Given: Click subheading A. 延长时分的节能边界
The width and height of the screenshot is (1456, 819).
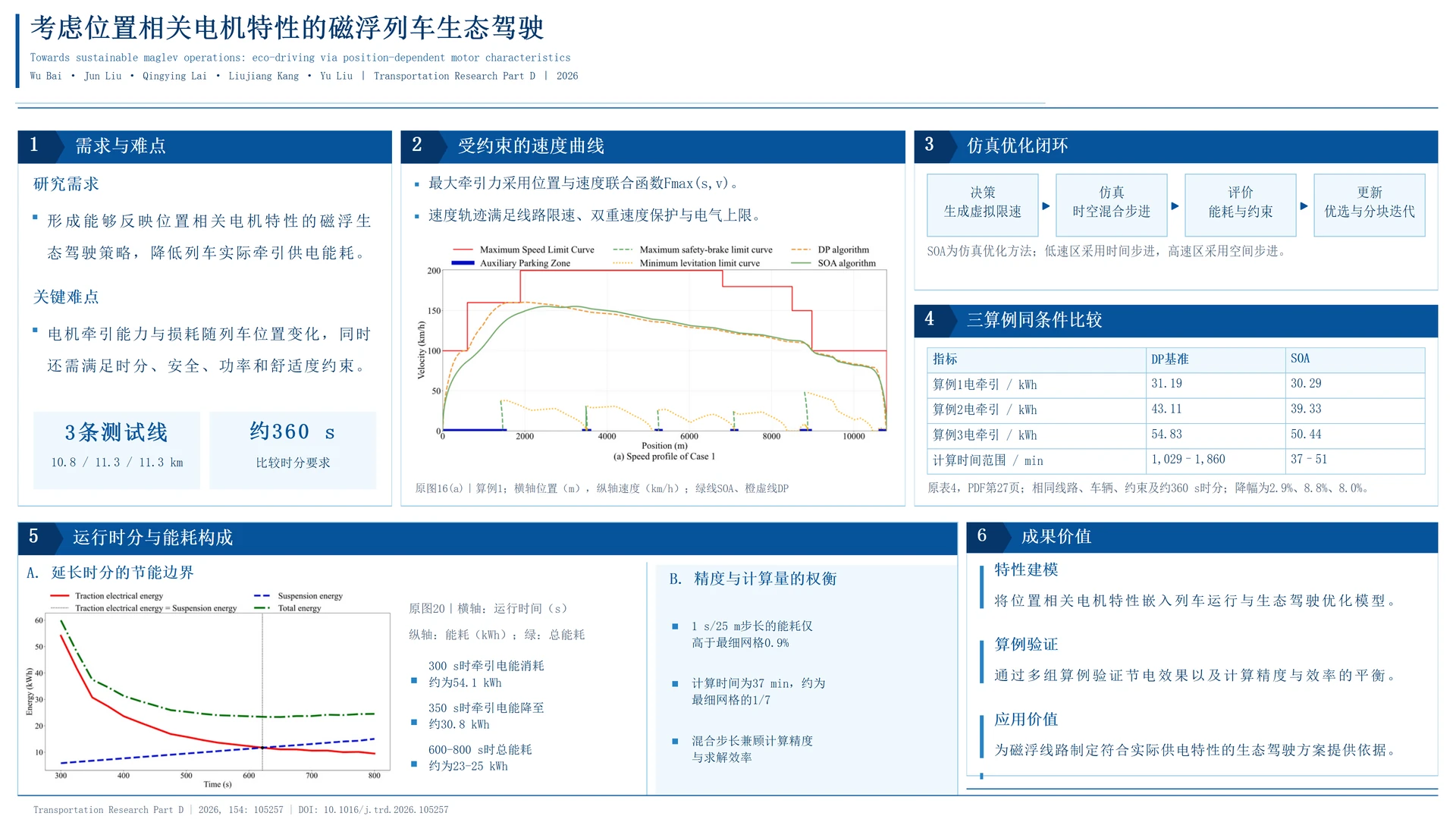Looking at the screenshot, I should pyautogui.click(x=111, y=573).
